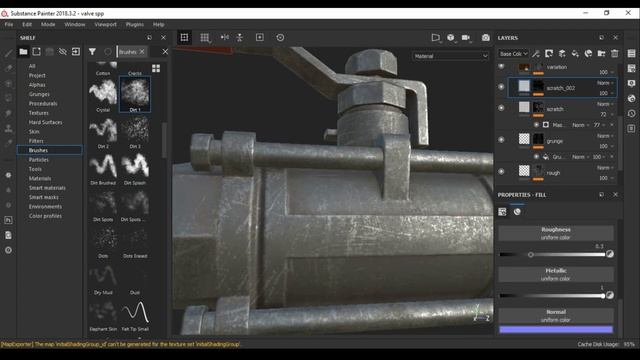The height and width of the screenshot is (360, 640).
Task: Open scratch layer blend mode dropdown
Action: click(x=606, y=104)
